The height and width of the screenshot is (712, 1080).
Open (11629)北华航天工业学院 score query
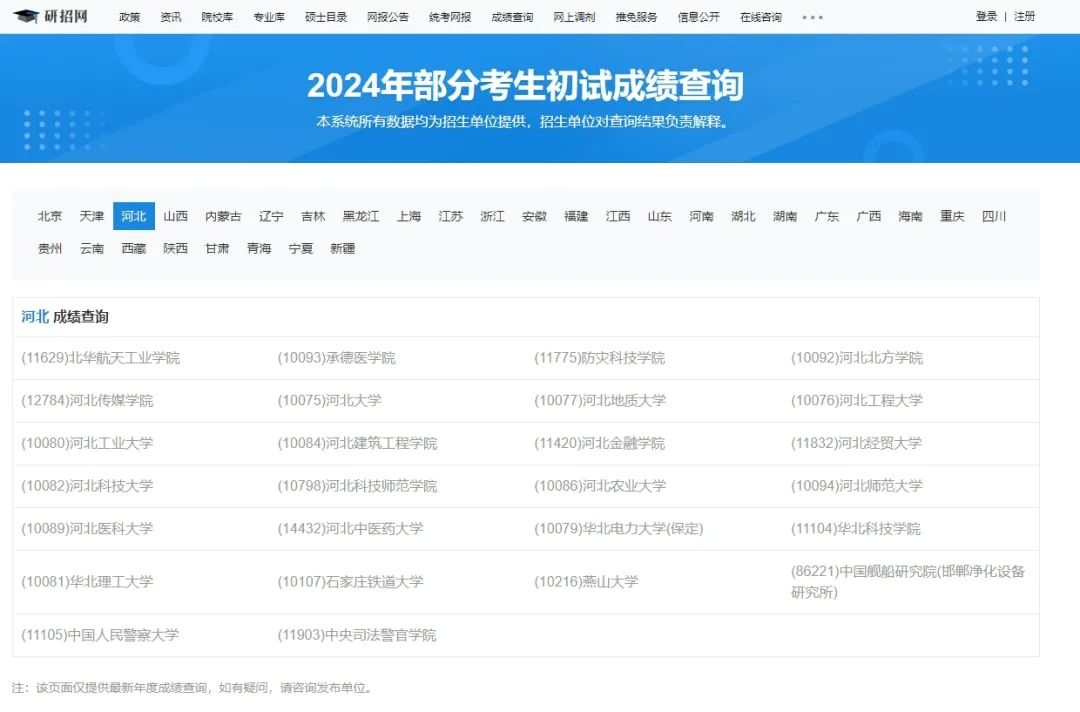point(101,358)
